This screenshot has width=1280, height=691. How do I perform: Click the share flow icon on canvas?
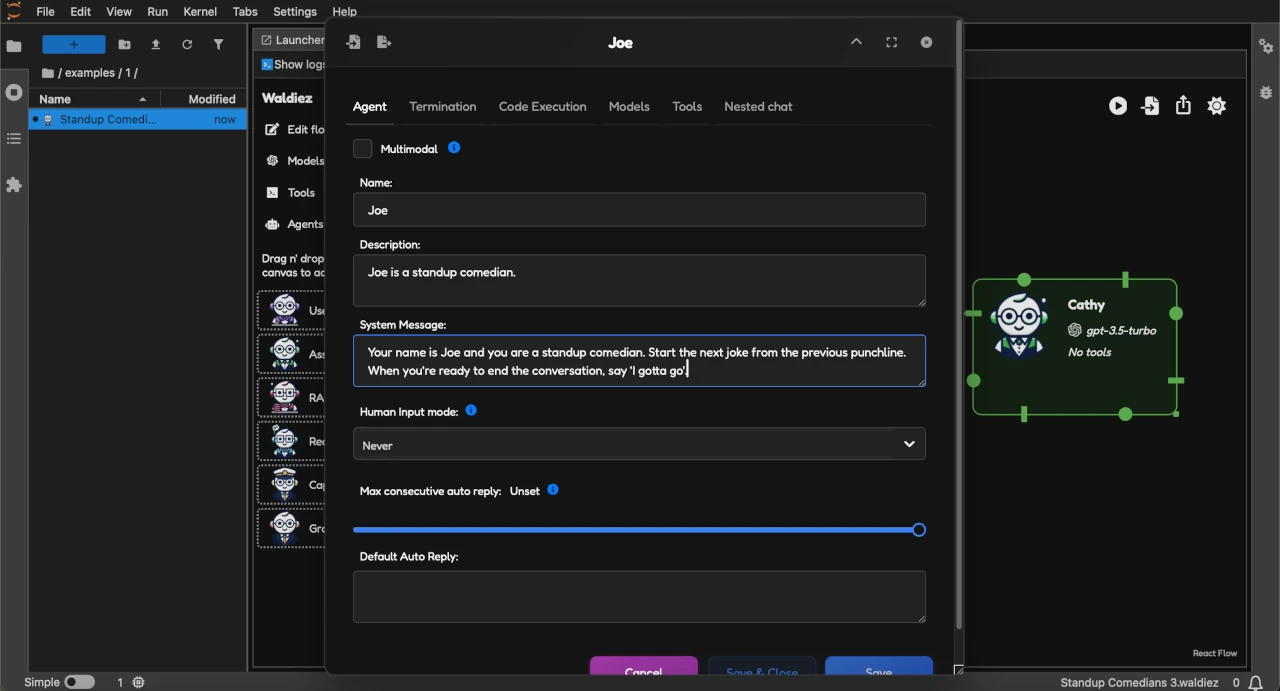pos(1183,106)
